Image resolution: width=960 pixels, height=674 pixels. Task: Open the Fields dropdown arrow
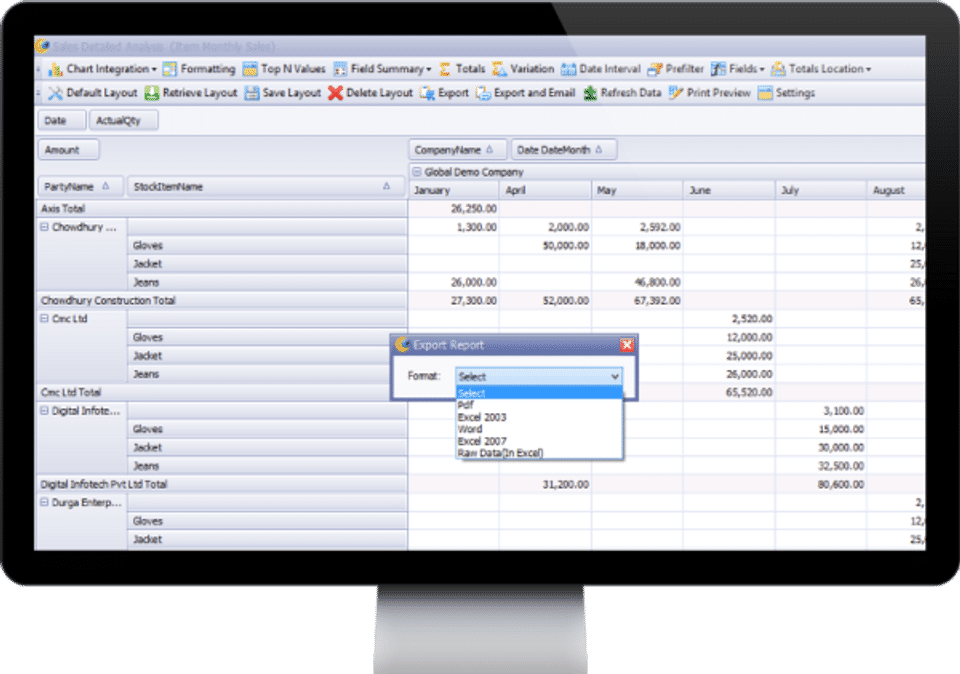tap(762, 70)
